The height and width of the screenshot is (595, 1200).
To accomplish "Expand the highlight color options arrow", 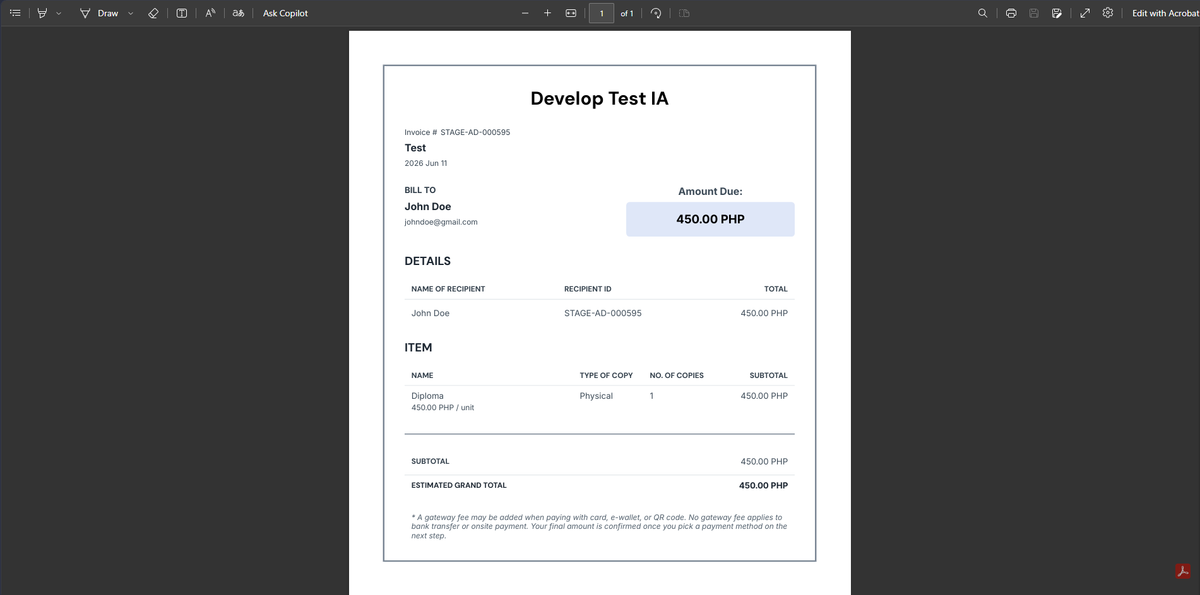I will click(58, 13).
